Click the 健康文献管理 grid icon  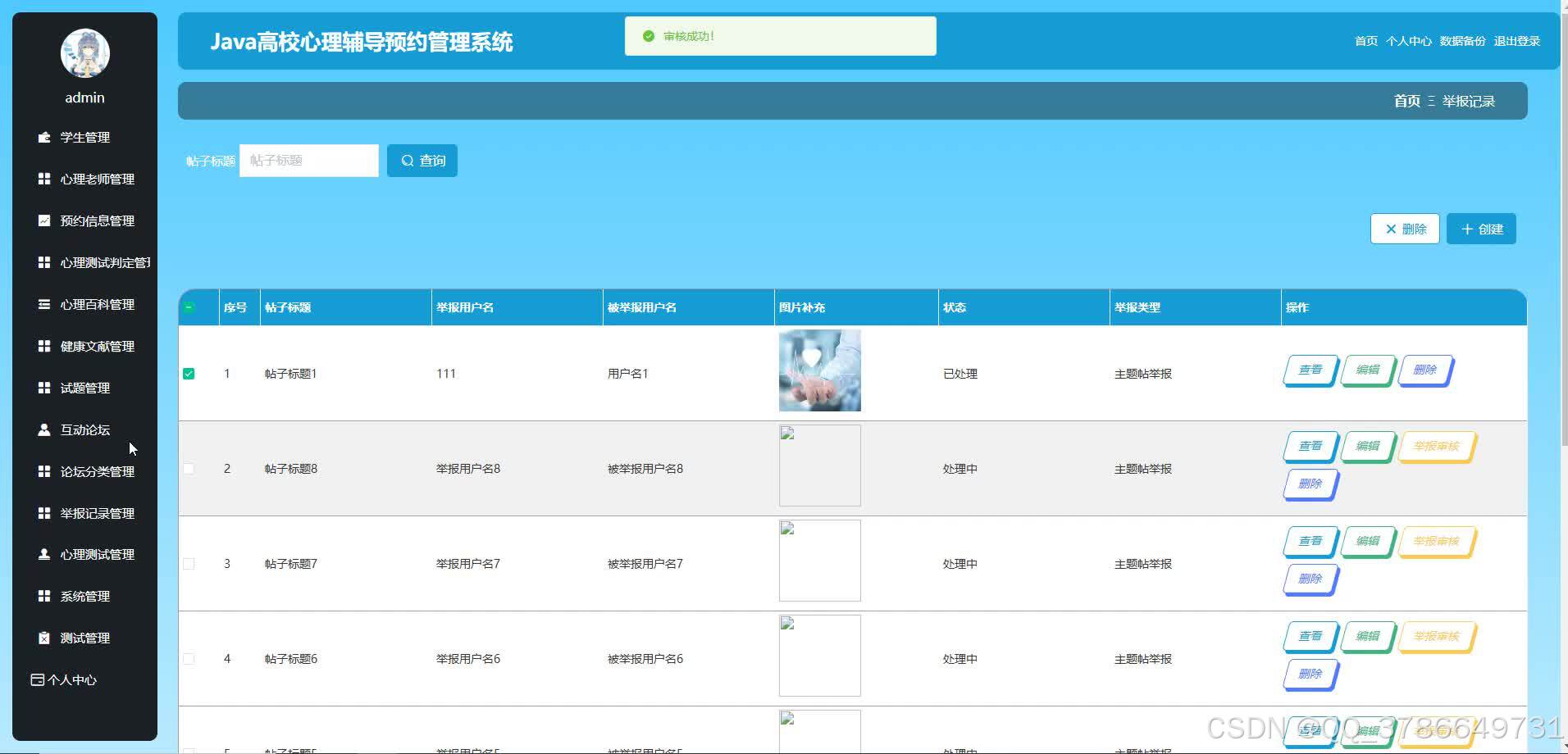pos(44,346)
